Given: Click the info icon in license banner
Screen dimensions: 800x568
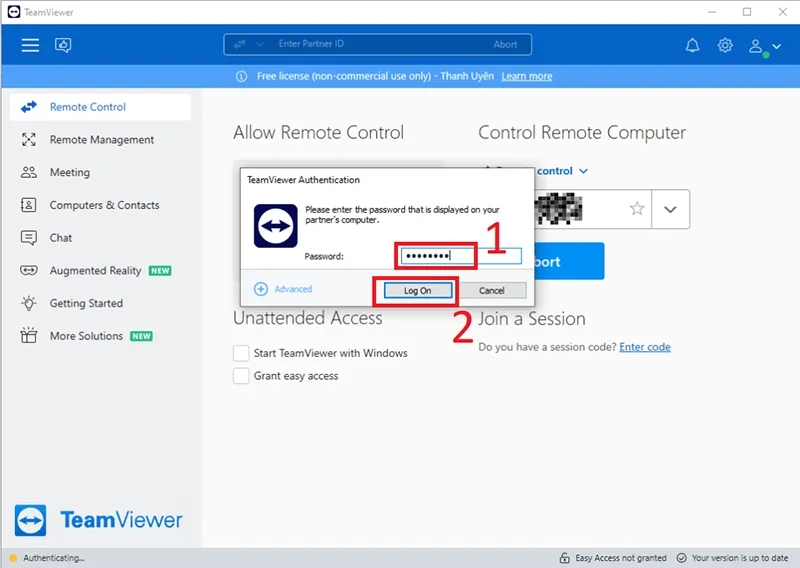Looking at the screenshot, I should pos(241,77).
